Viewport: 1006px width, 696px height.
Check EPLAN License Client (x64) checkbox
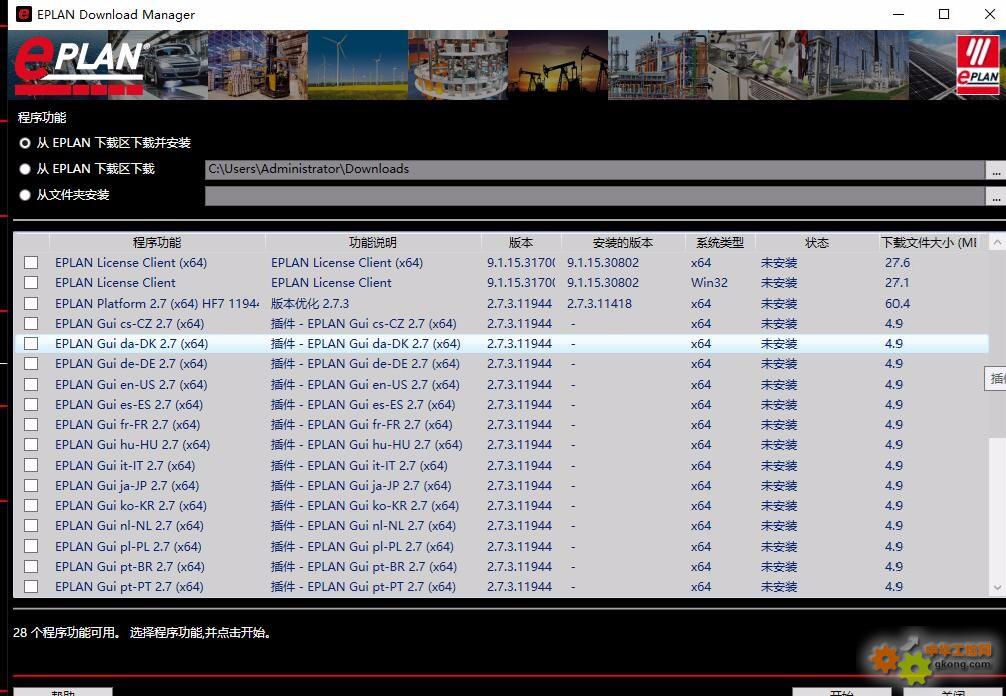(x=31, y=262)
